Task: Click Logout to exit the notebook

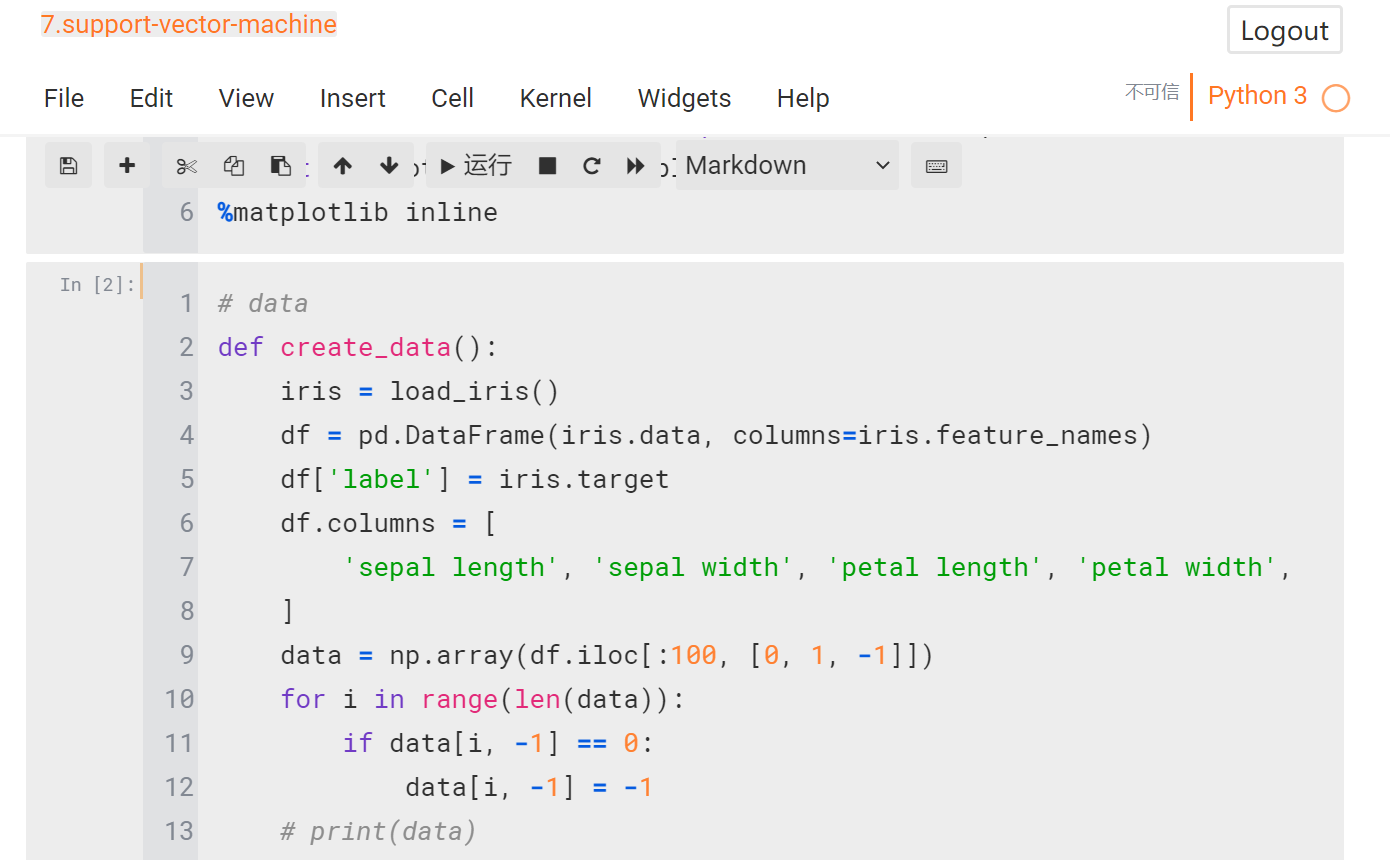Action: (1284, 29)
